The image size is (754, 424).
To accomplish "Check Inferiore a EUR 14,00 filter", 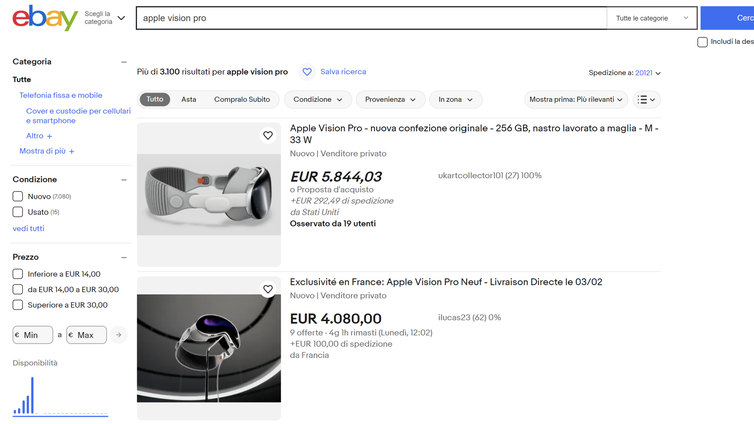I will (18, 274).
